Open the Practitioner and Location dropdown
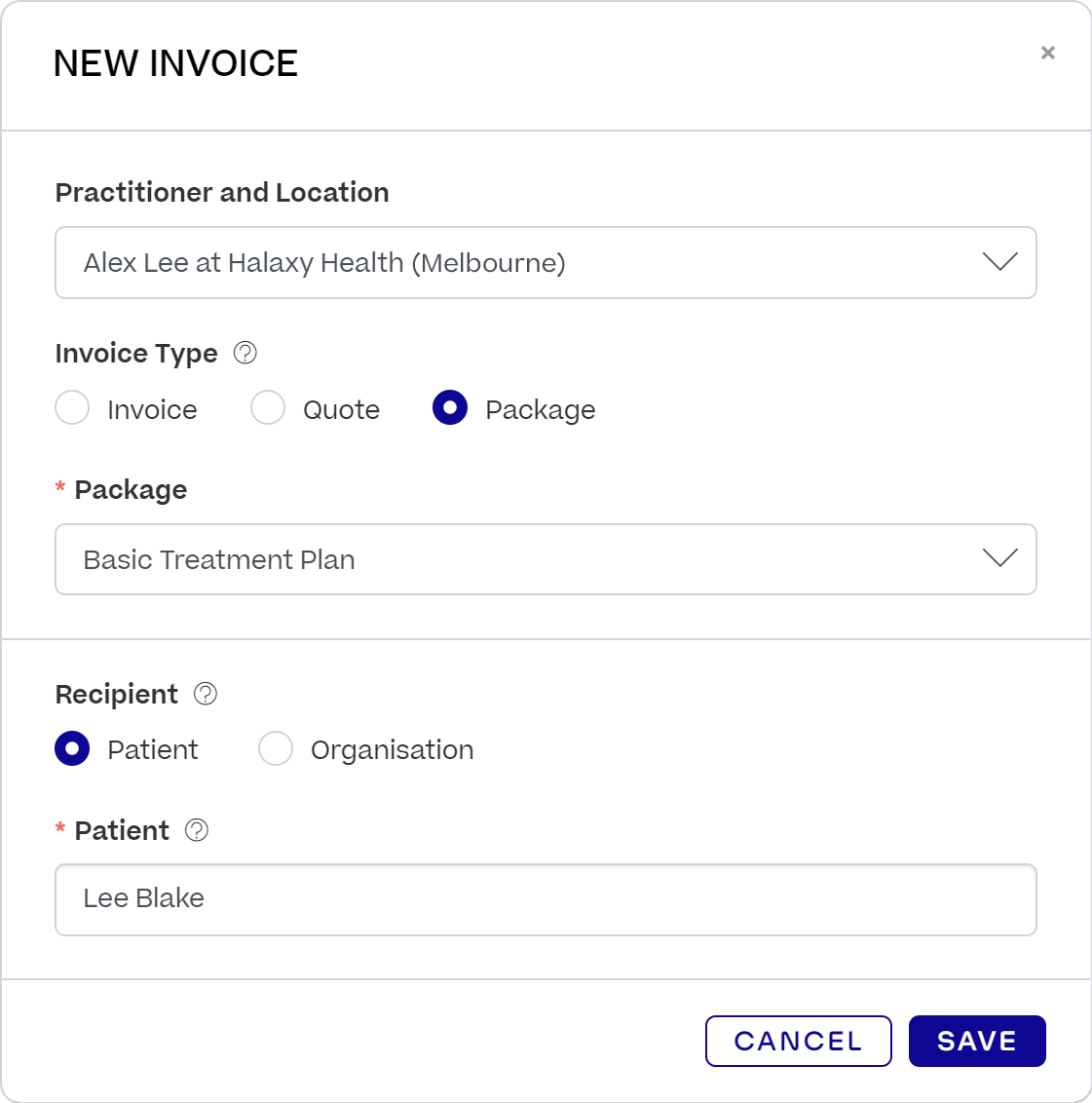The height and width of the screenshot is (1103, 1092). (546, 262)
